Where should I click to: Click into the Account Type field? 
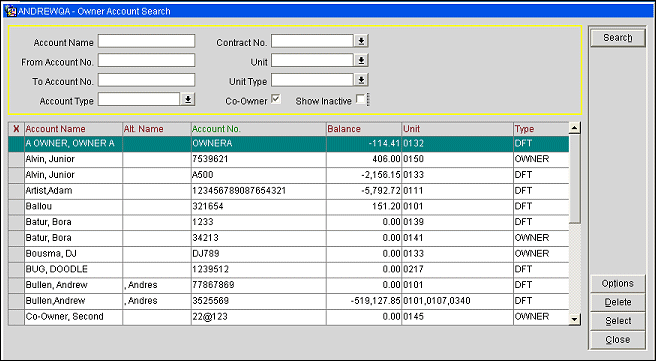point(139,99)
